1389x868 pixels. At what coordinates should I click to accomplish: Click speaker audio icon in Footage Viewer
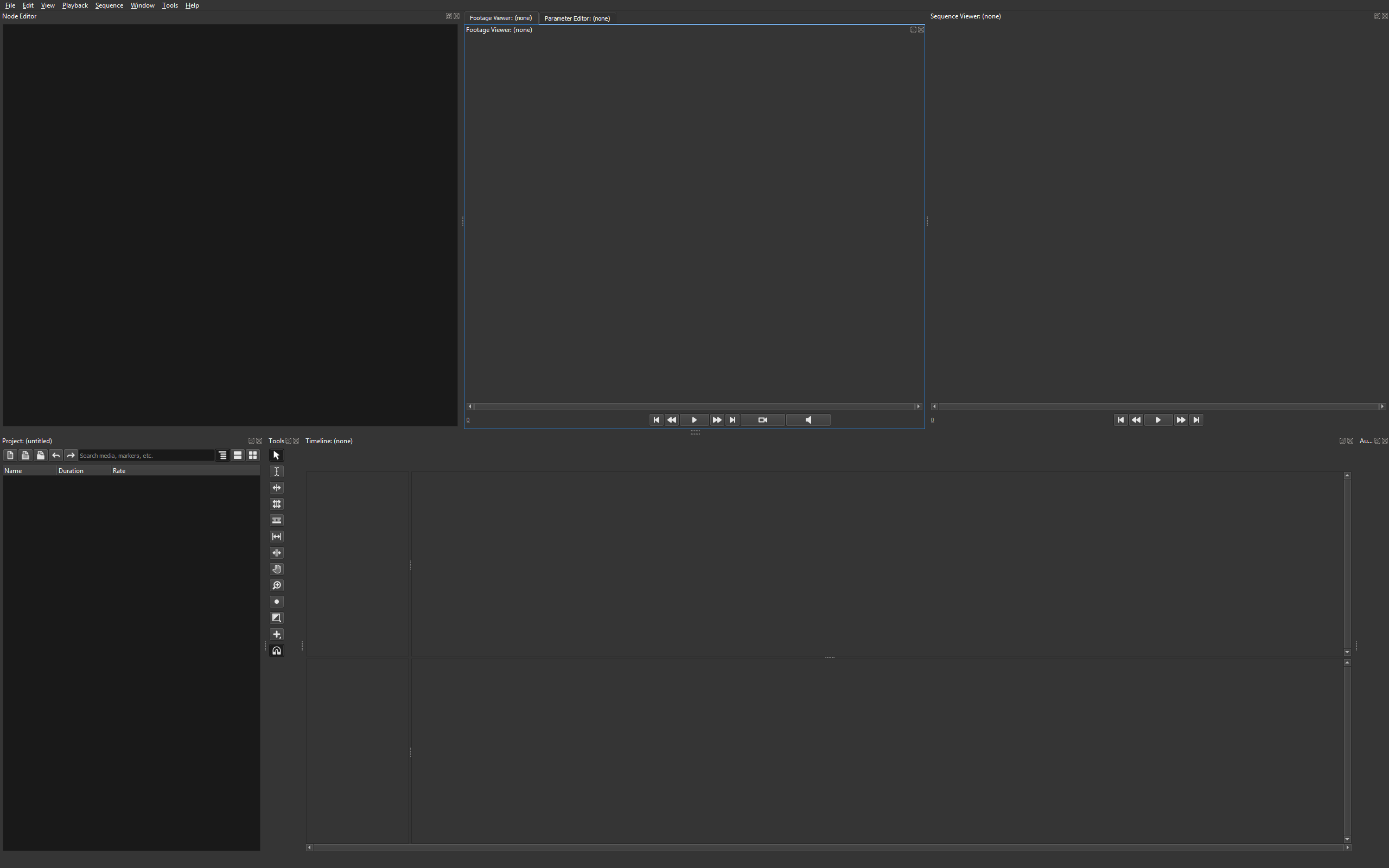(x=808, y=420)
